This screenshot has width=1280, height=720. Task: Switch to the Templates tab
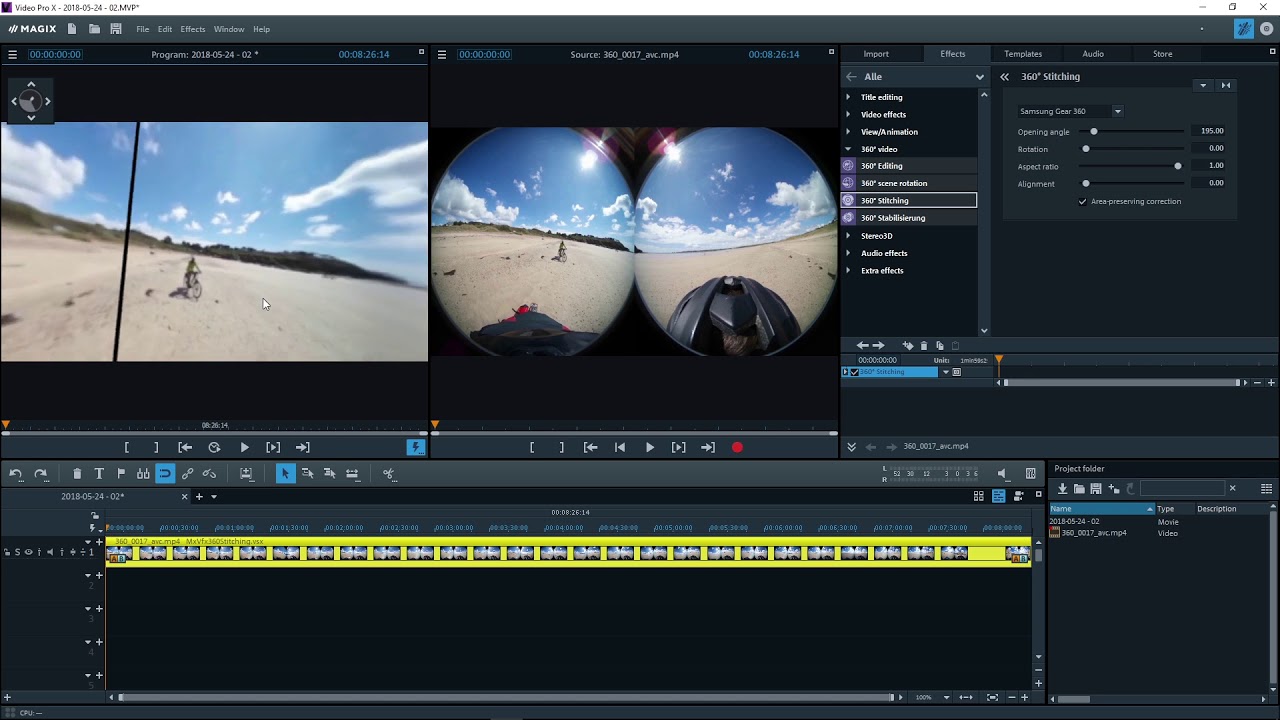coord(1023,54)
